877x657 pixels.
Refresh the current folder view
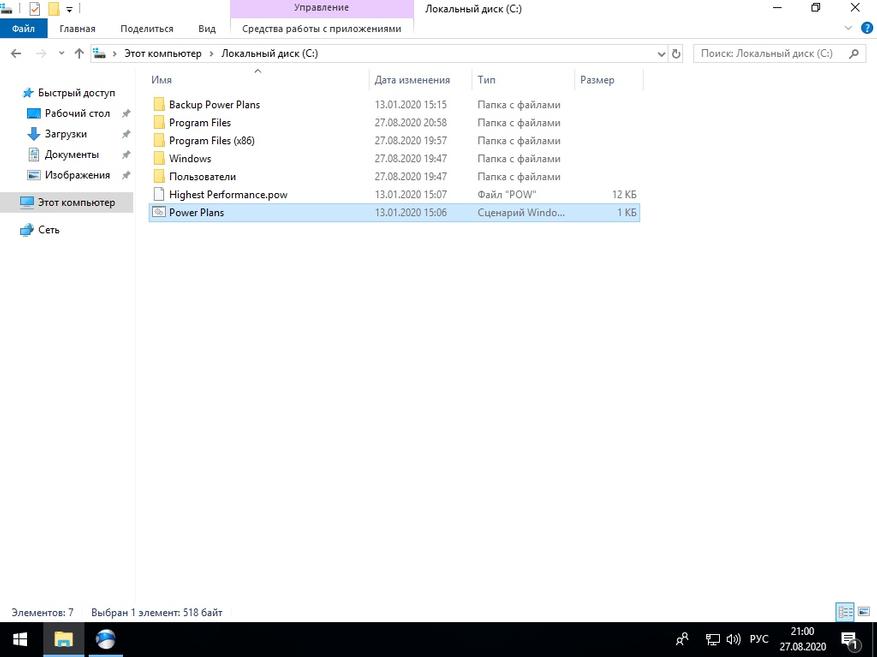coord(676,54)
